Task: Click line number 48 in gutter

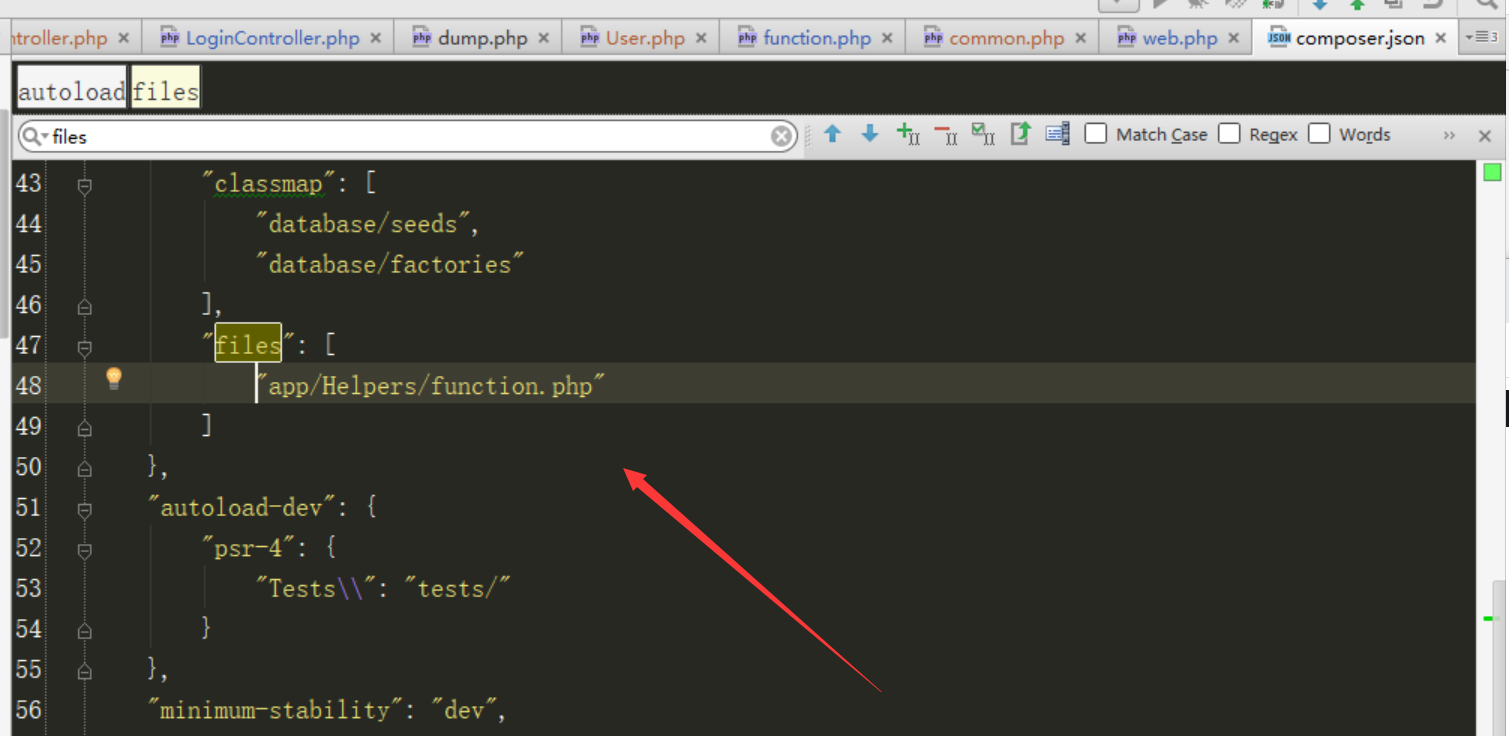Action: (x=29, y=385)
